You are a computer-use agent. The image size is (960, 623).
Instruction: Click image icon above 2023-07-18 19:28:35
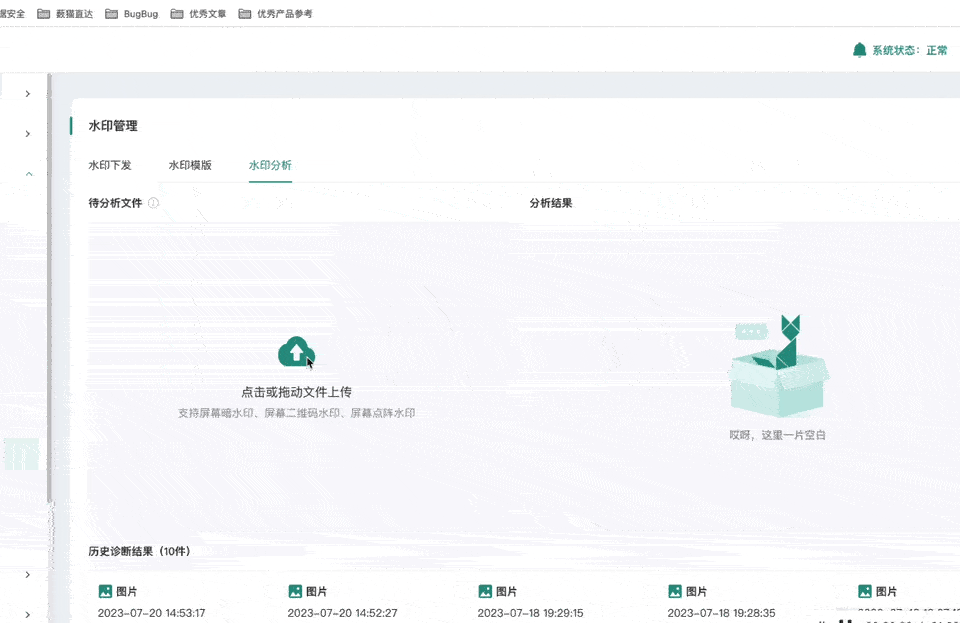[x=675, y=592]
